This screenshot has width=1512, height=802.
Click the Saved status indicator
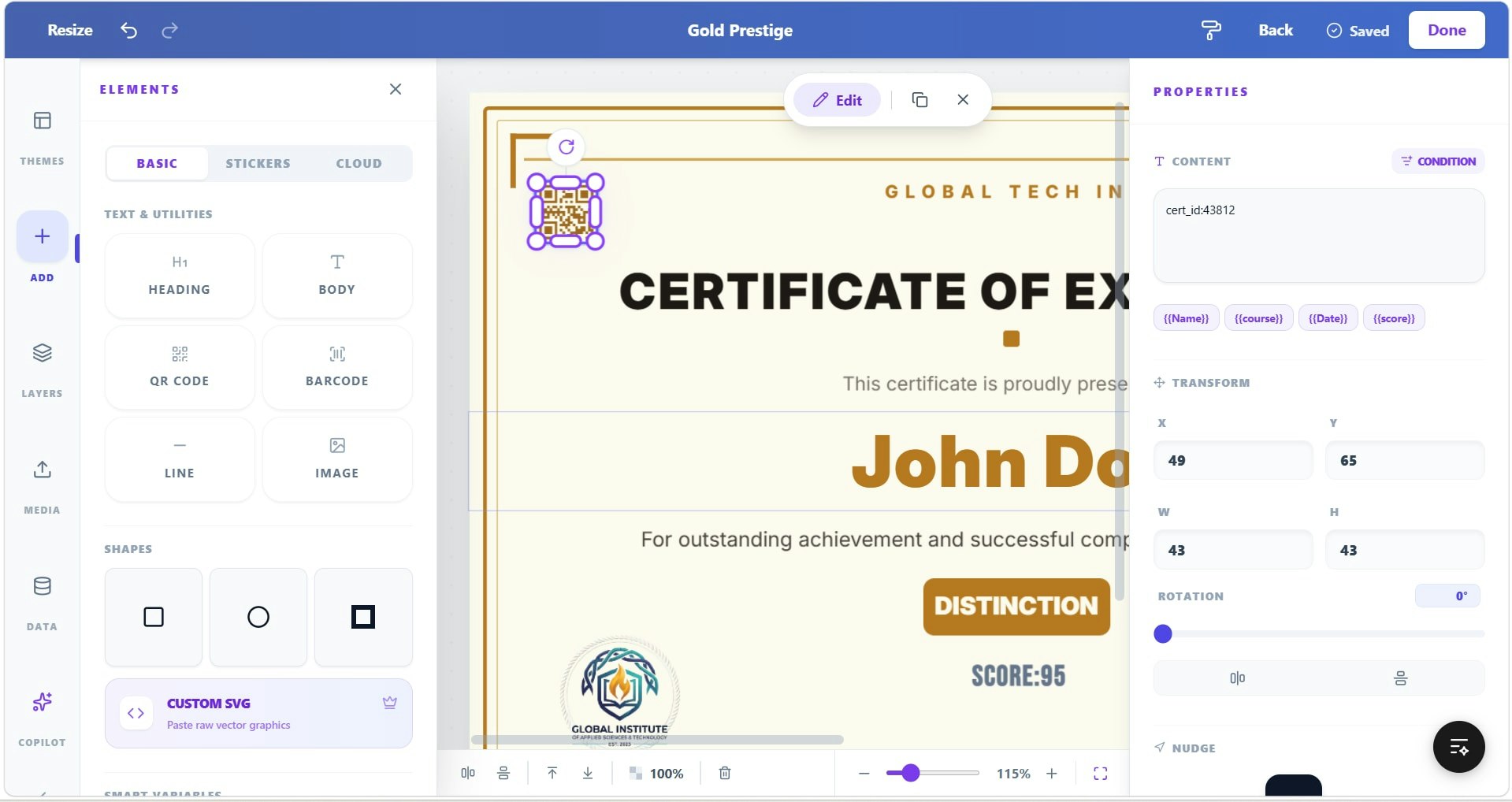1358,31
